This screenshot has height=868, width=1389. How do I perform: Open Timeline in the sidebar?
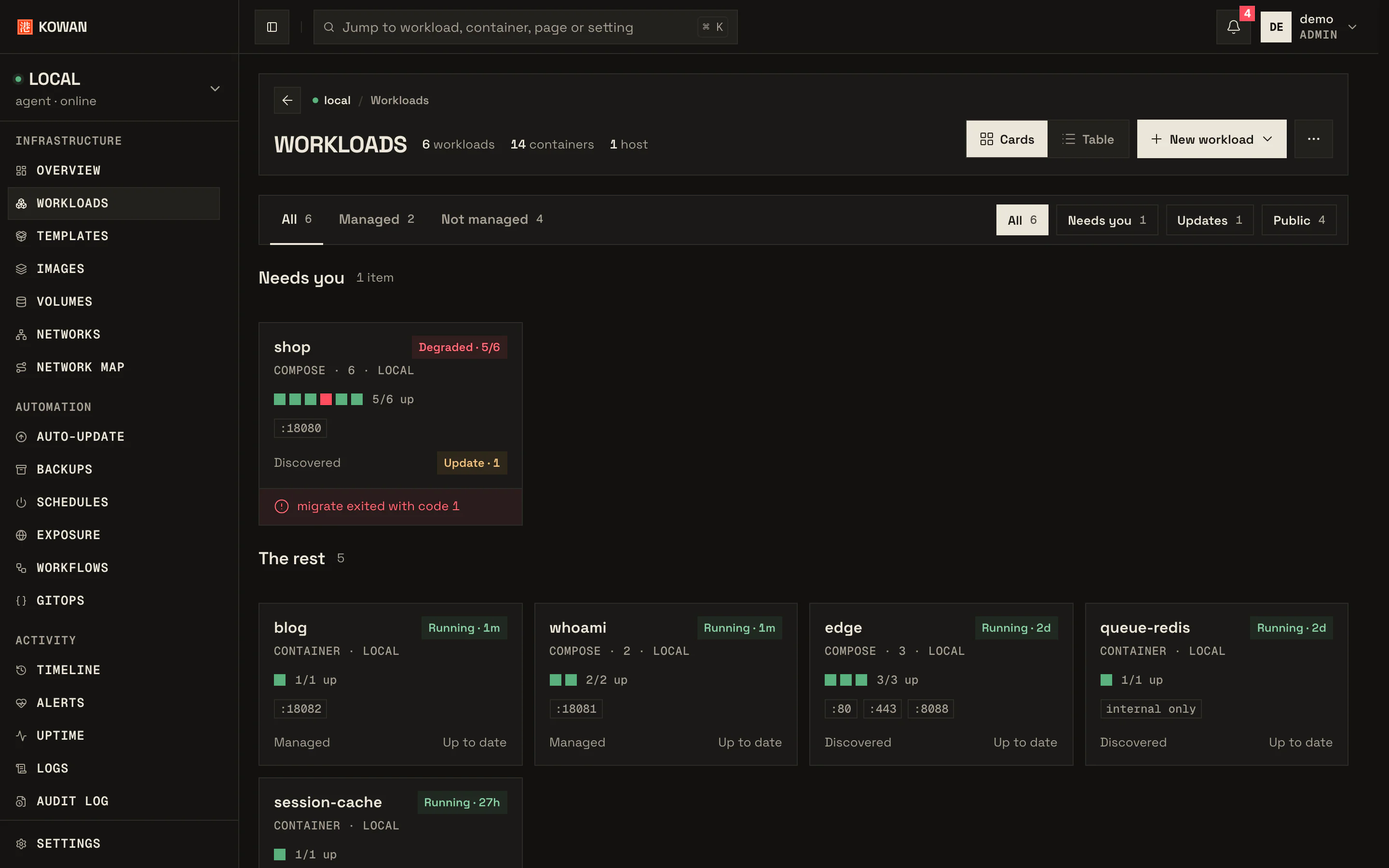click(114, 670)
